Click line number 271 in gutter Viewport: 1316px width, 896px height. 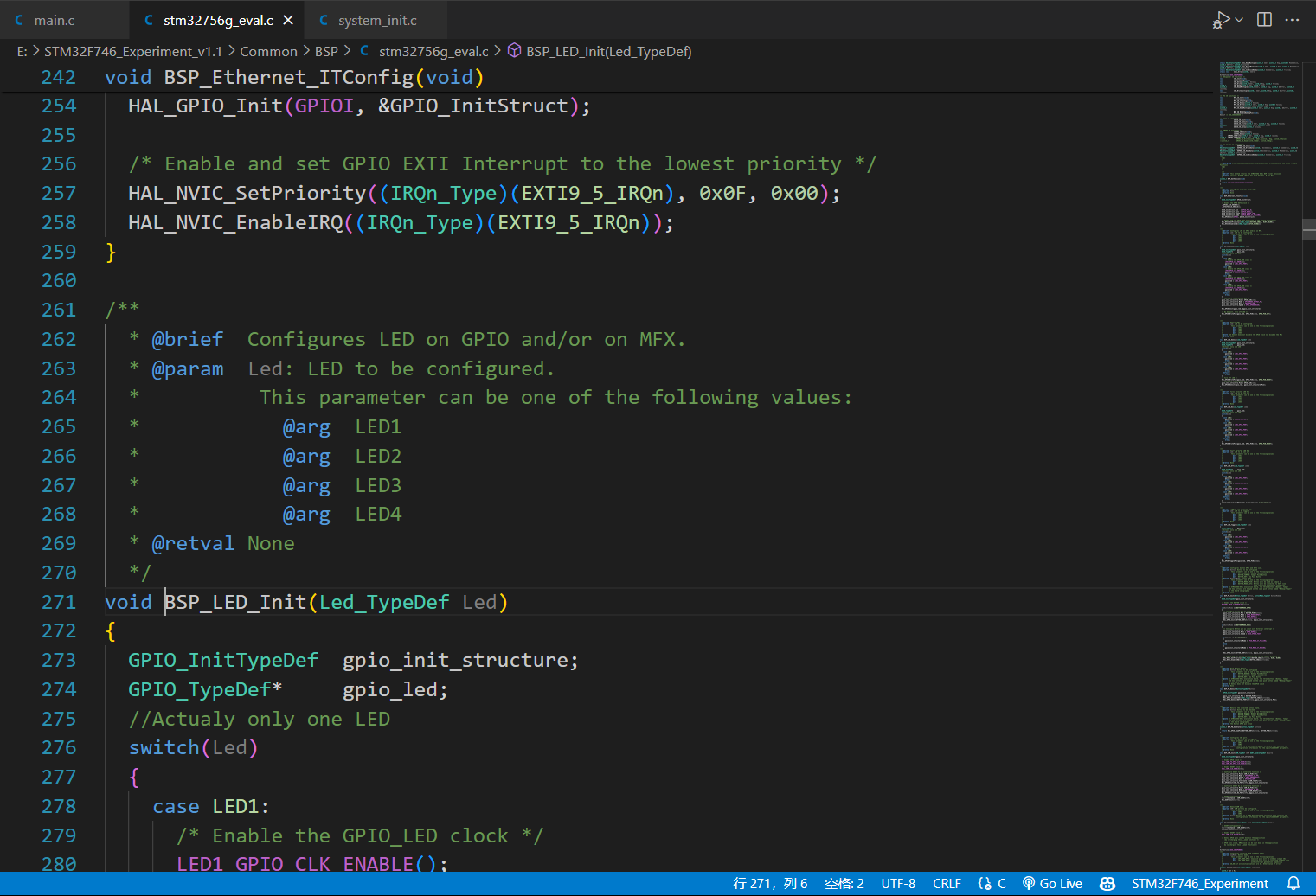(x=59, y=602)
